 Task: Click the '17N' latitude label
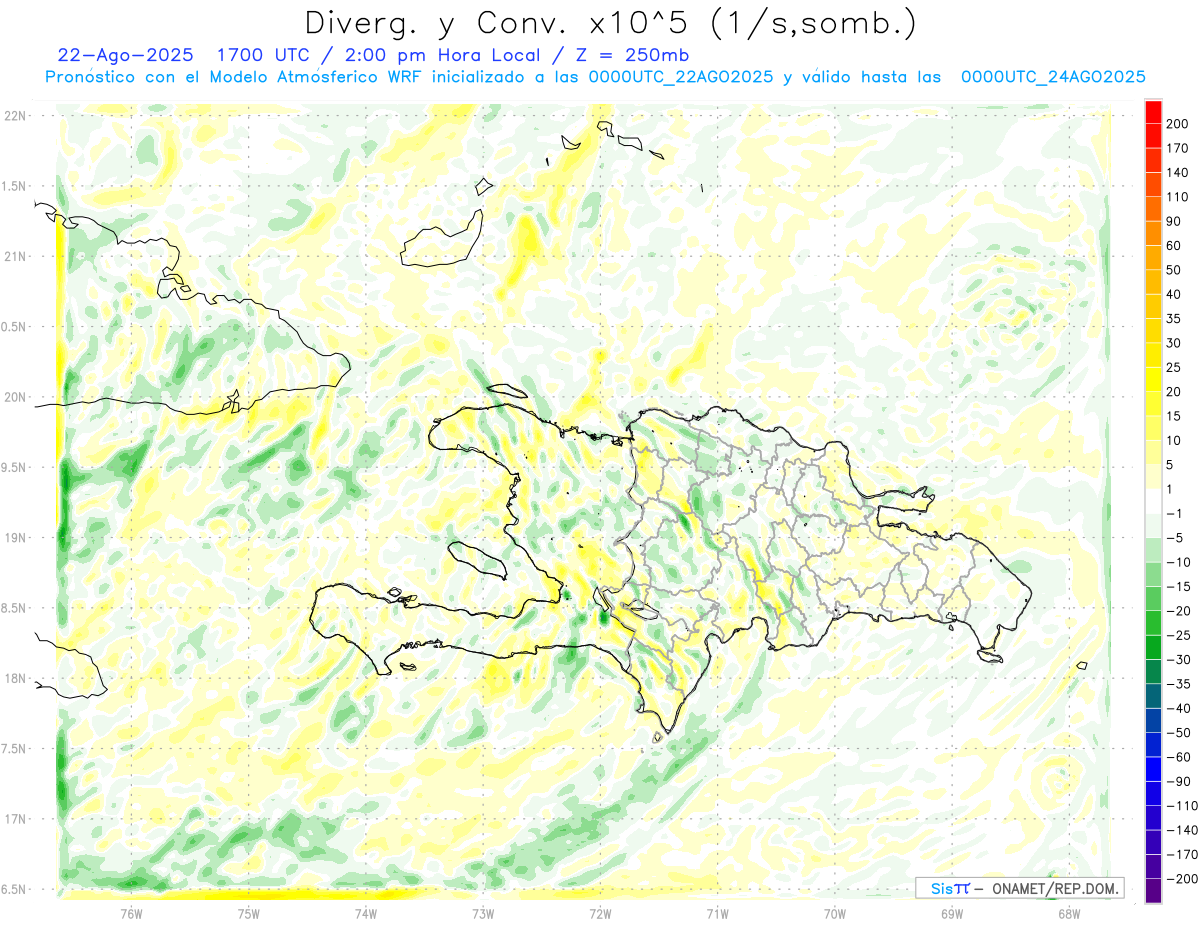pyautogui.click(x=16, y=818)
